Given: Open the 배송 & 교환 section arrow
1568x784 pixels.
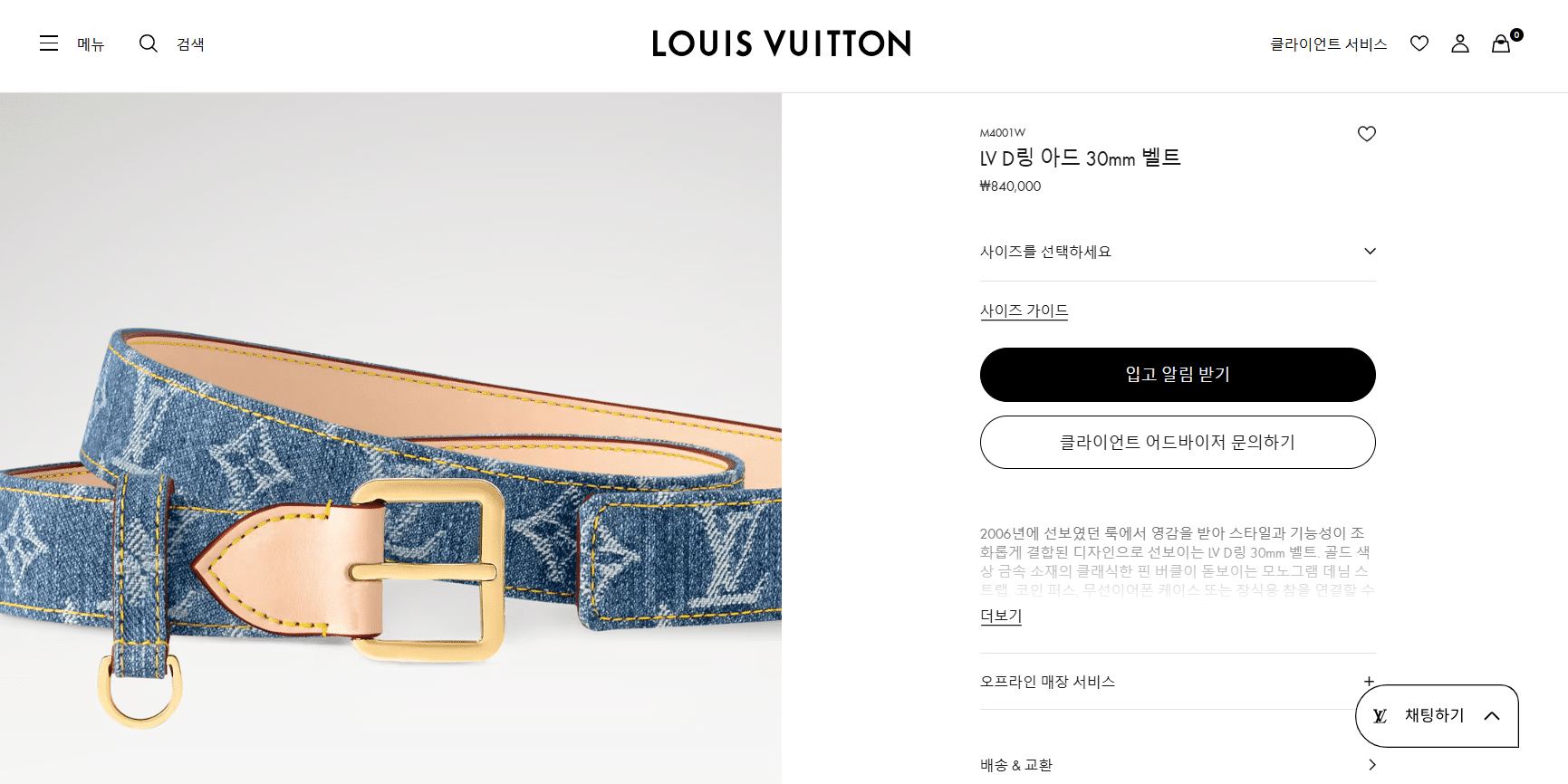Looking at the screenshot, I should [1372, 765].
